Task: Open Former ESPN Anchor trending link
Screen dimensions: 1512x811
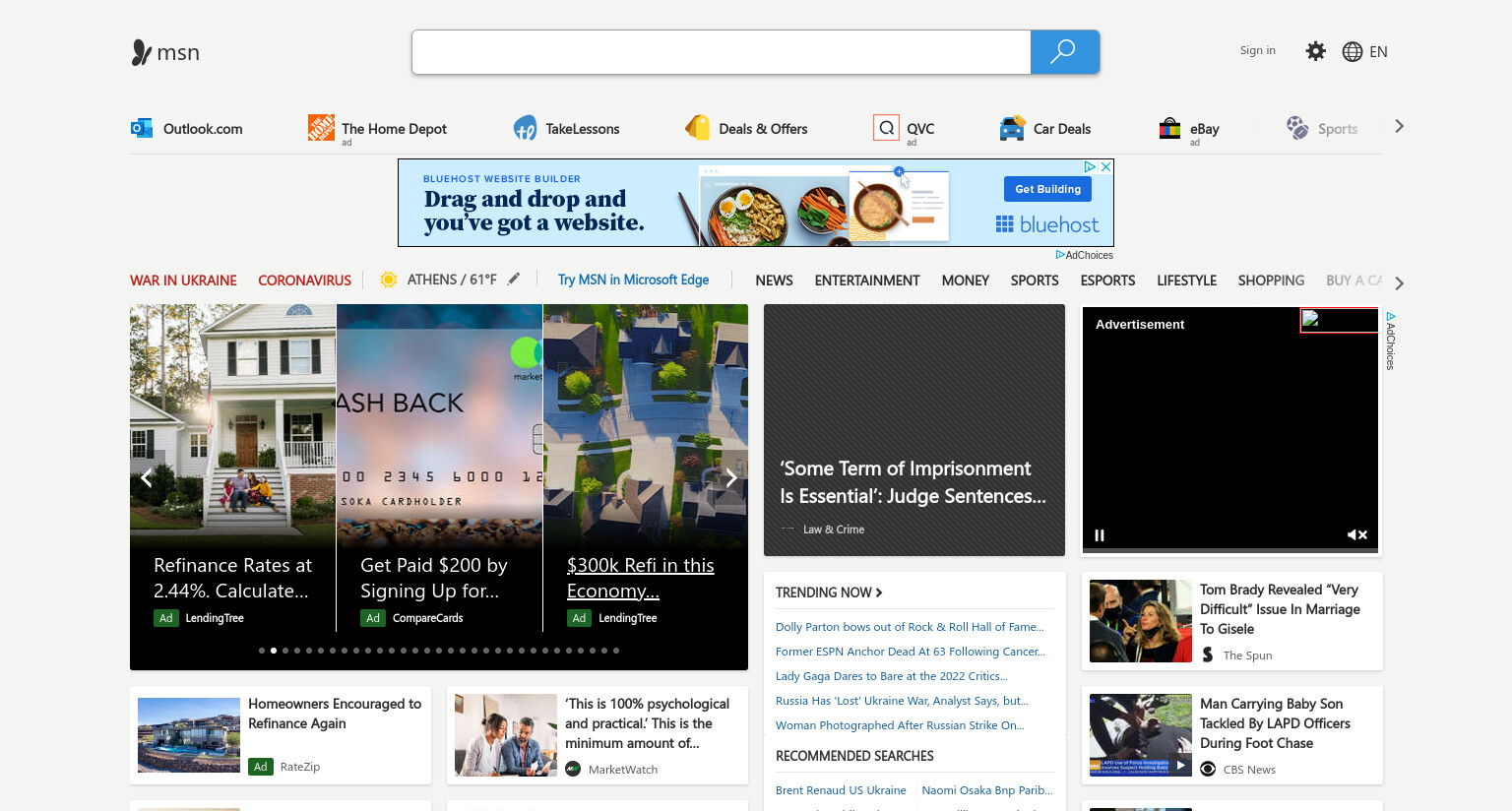Action: point(911,652)
